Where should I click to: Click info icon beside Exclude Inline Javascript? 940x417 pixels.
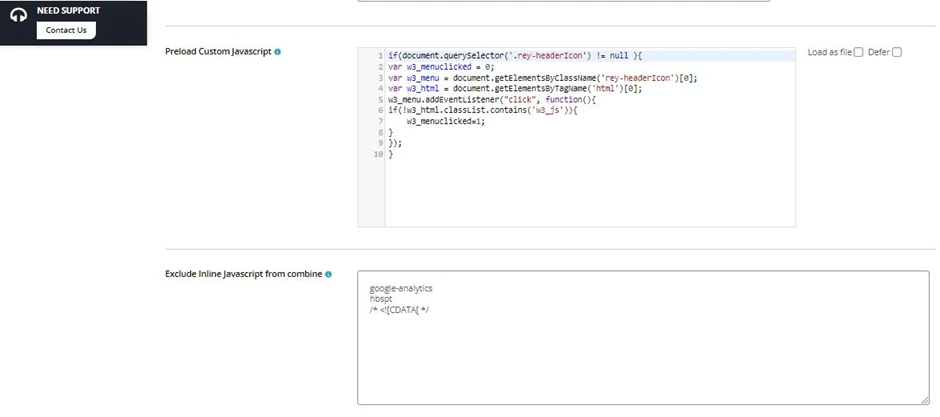pyautogui.click(x=328, y=274)
